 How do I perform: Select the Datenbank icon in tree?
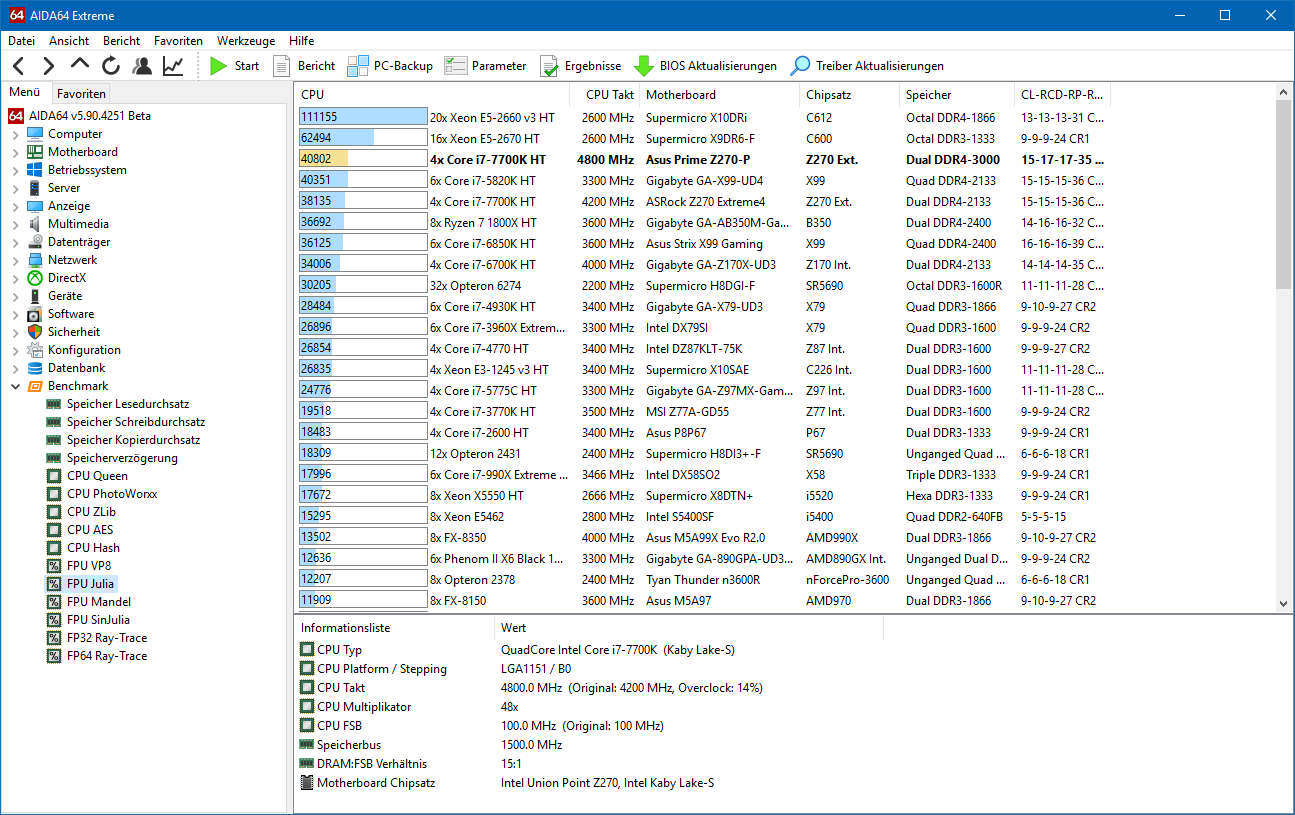[x=36, y=368]
